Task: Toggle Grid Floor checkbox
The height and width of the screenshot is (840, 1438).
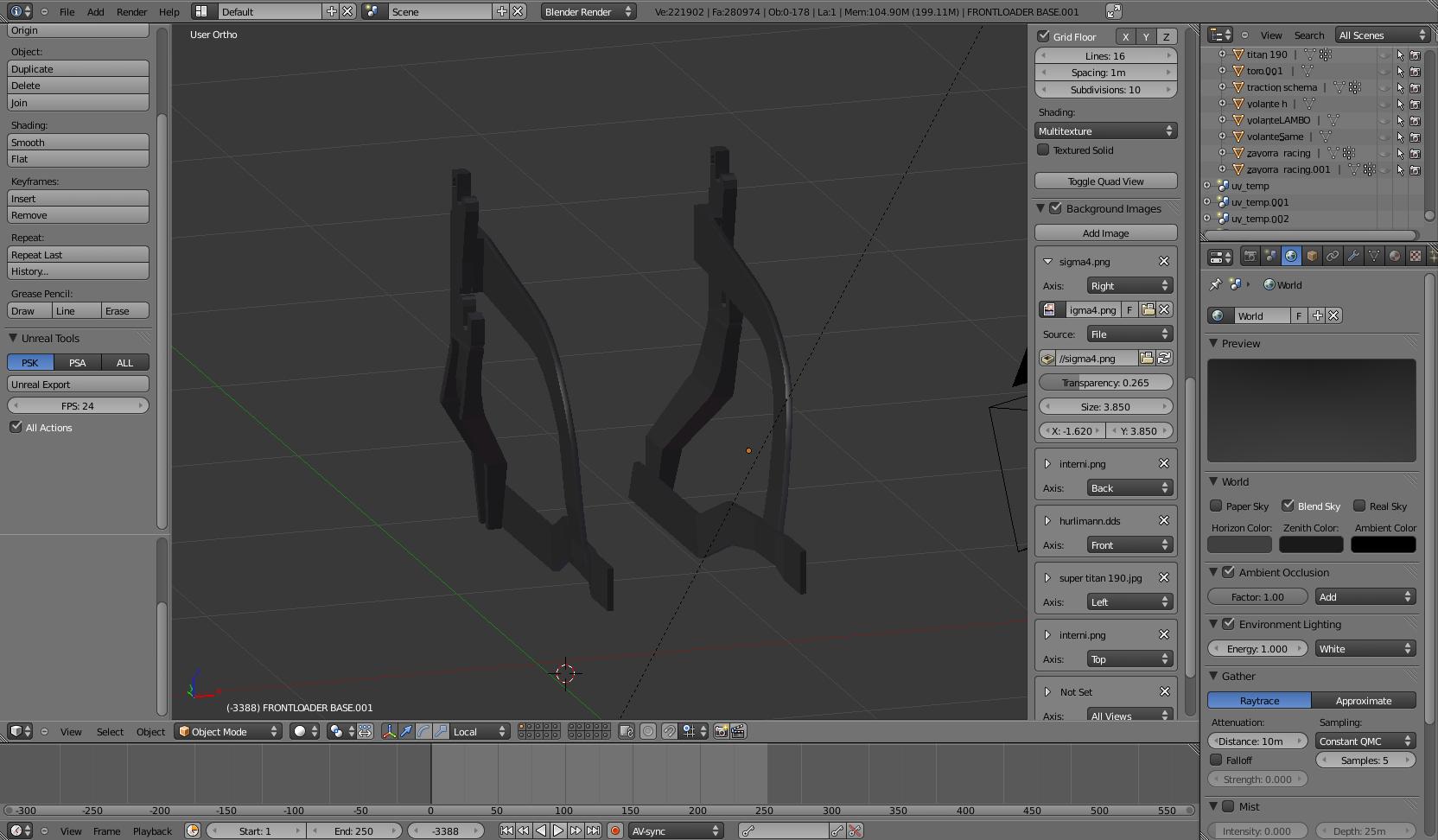Action: 1044,36
